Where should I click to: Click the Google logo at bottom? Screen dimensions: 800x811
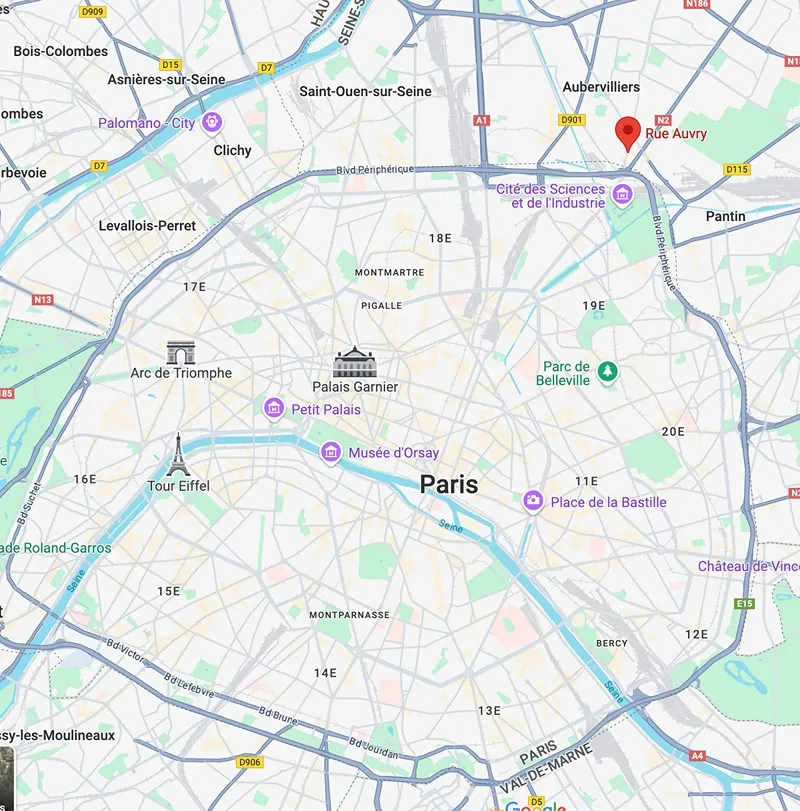[535, 805]
